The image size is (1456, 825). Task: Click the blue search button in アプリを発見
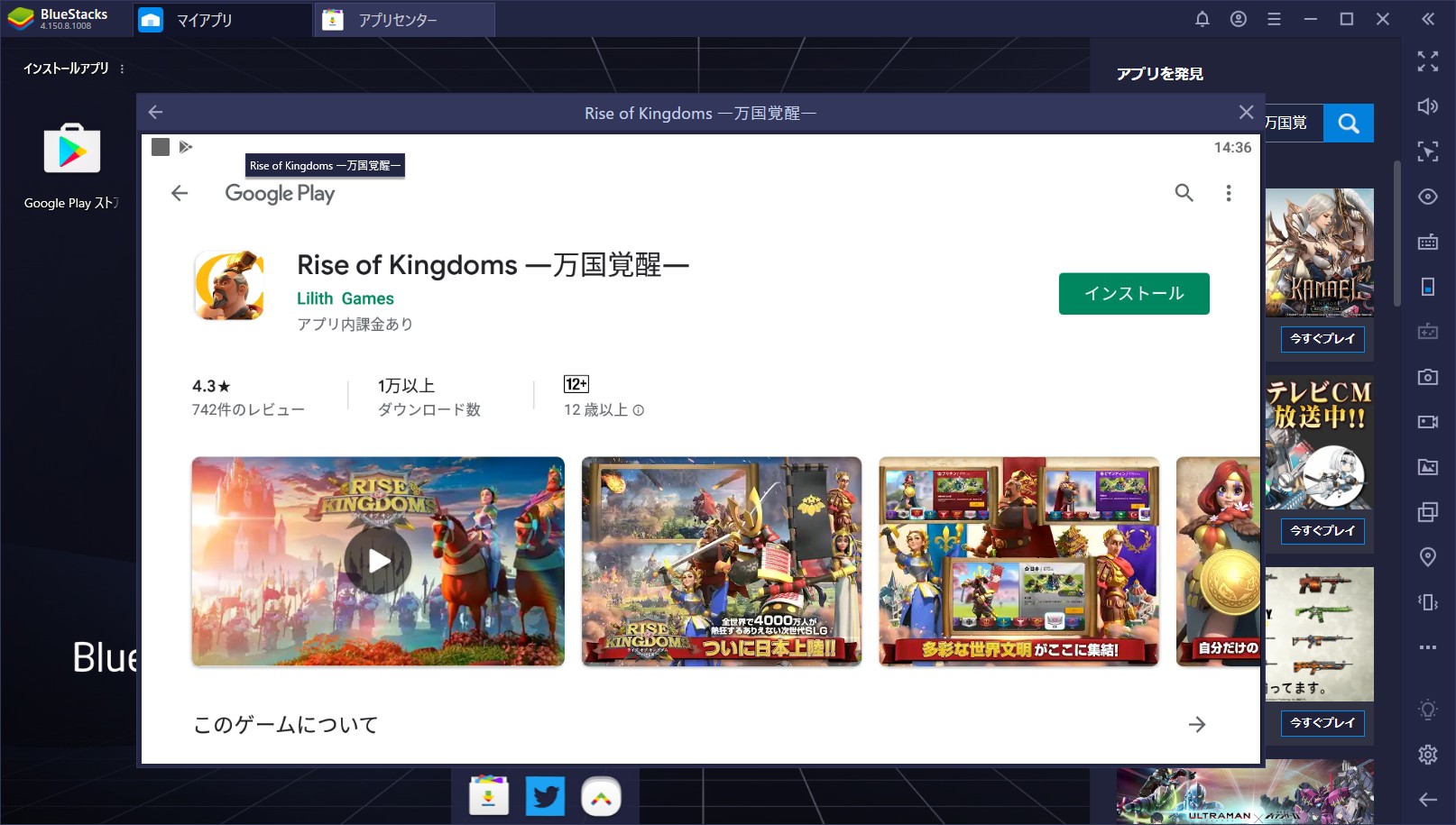click(1349, 123)
